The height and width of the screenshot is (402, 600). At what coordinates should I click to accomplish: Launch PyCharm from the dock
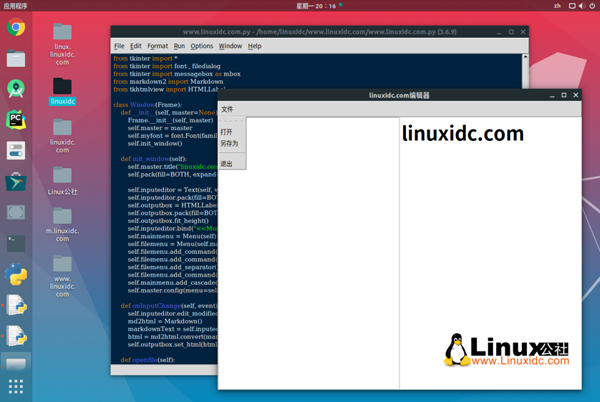click(x=16, y=120)
